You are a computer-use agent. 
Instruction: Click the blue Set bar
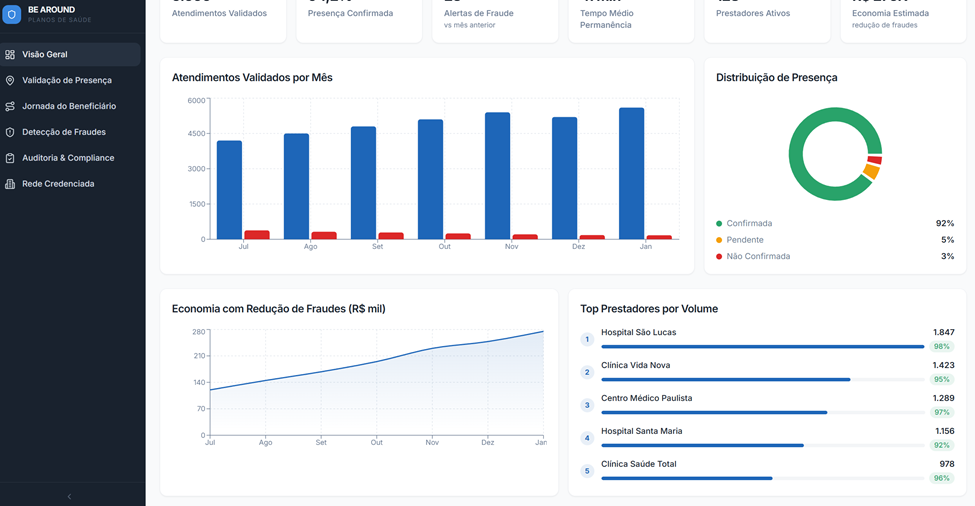click(363, 183)
